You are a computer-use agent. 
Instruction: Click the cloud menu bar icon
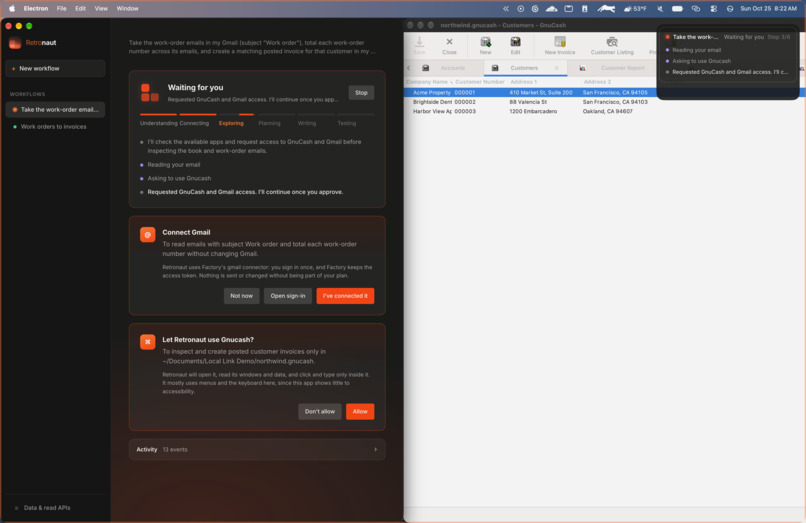point(552,9)
